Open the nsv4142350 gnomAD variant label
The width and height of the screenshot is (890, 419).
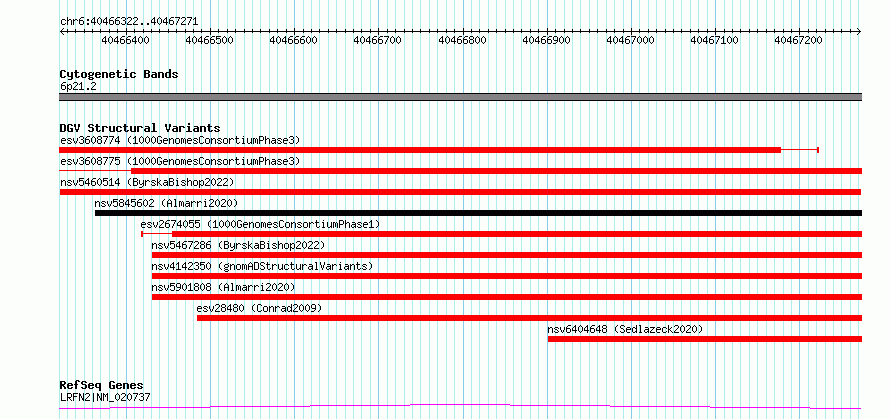(262, 266)
